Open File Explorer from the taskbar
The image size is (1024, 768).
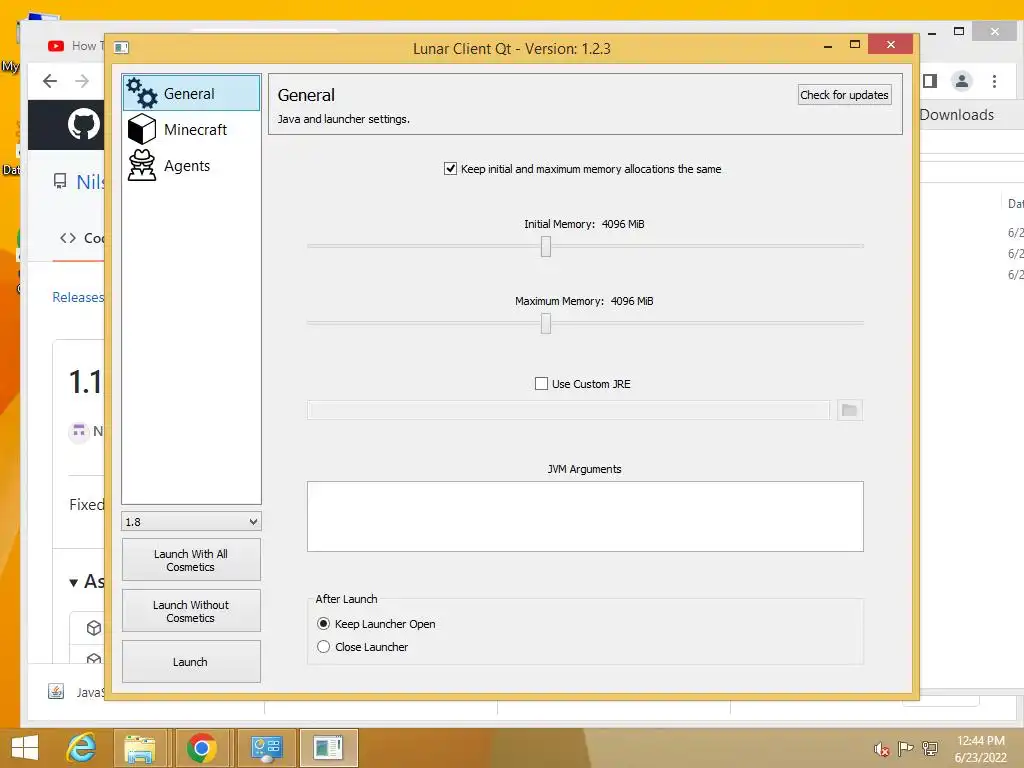coord(140,748)
